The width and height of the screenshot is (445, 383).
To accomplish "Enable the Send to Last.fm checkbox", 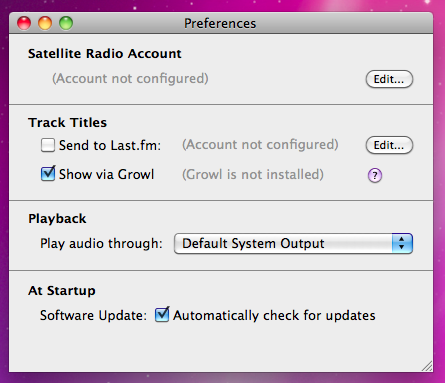I will [x=48, y=145].
